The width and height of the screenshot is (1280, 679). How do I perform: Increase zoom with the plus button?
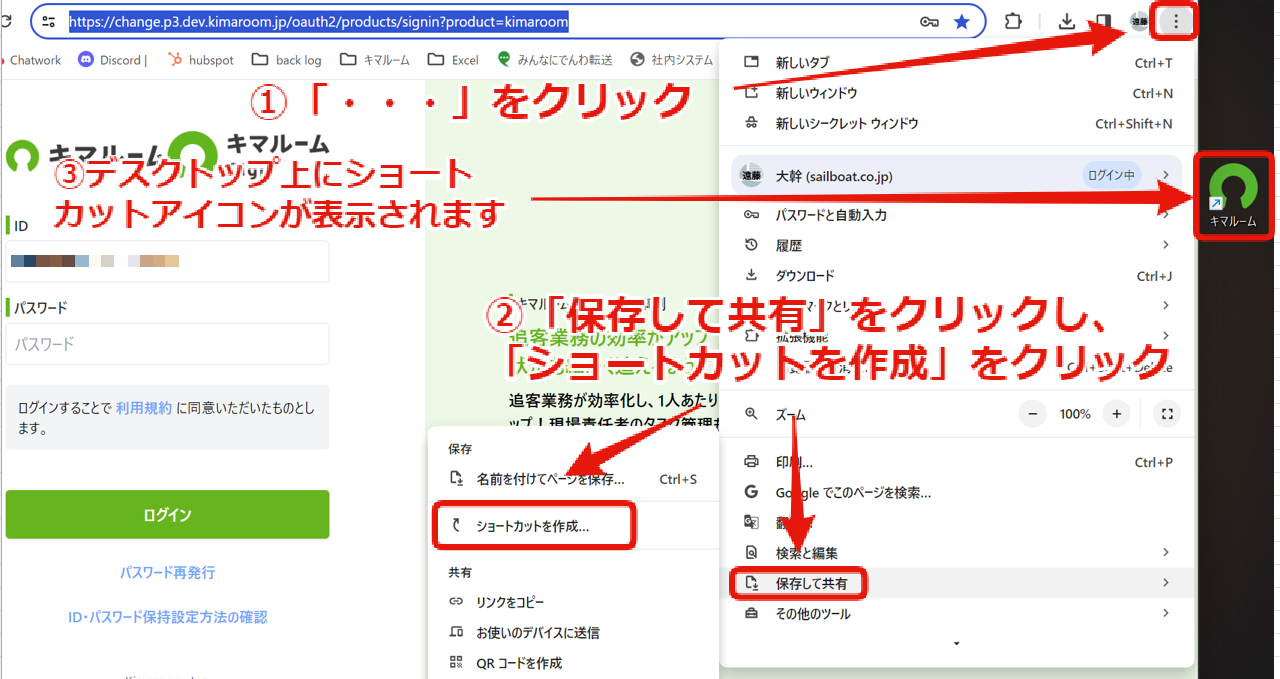coord(1117,414)
